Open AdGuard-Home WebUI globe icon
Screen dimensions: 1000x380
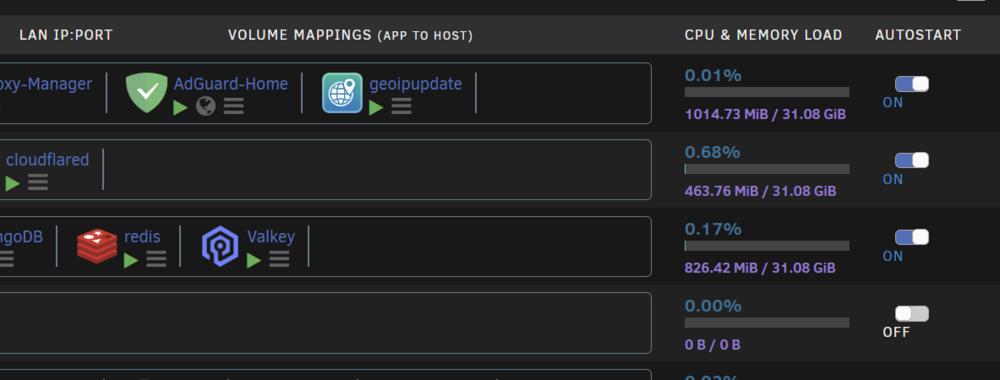point(205,106)
